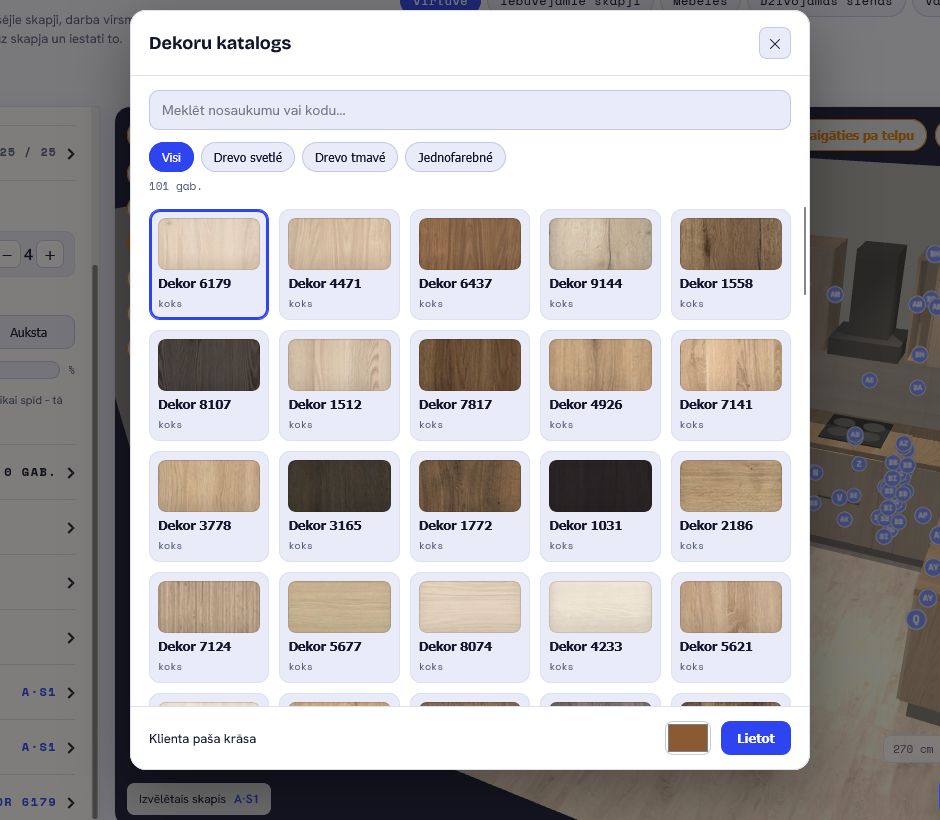
Task: Increase the count with plus button
Action: coord(50,255)
